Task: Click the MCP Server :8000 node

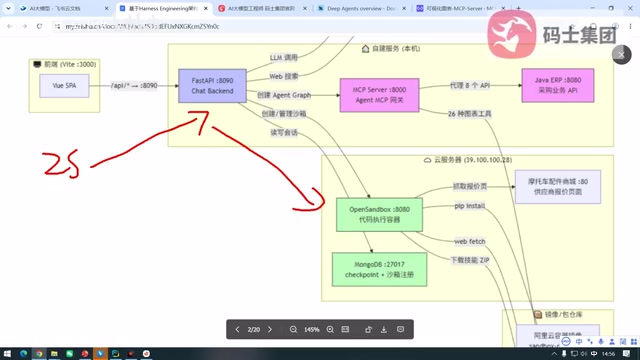Action: click(x=379, y=95)
